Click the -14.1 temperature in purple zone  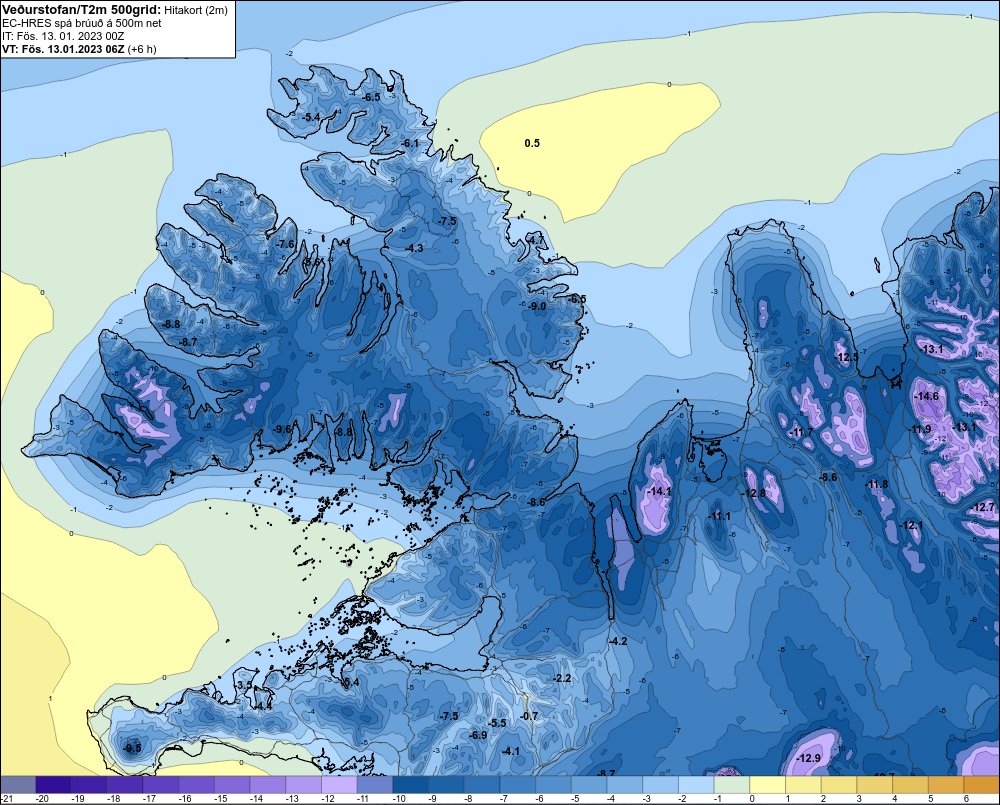pos(659,491)
